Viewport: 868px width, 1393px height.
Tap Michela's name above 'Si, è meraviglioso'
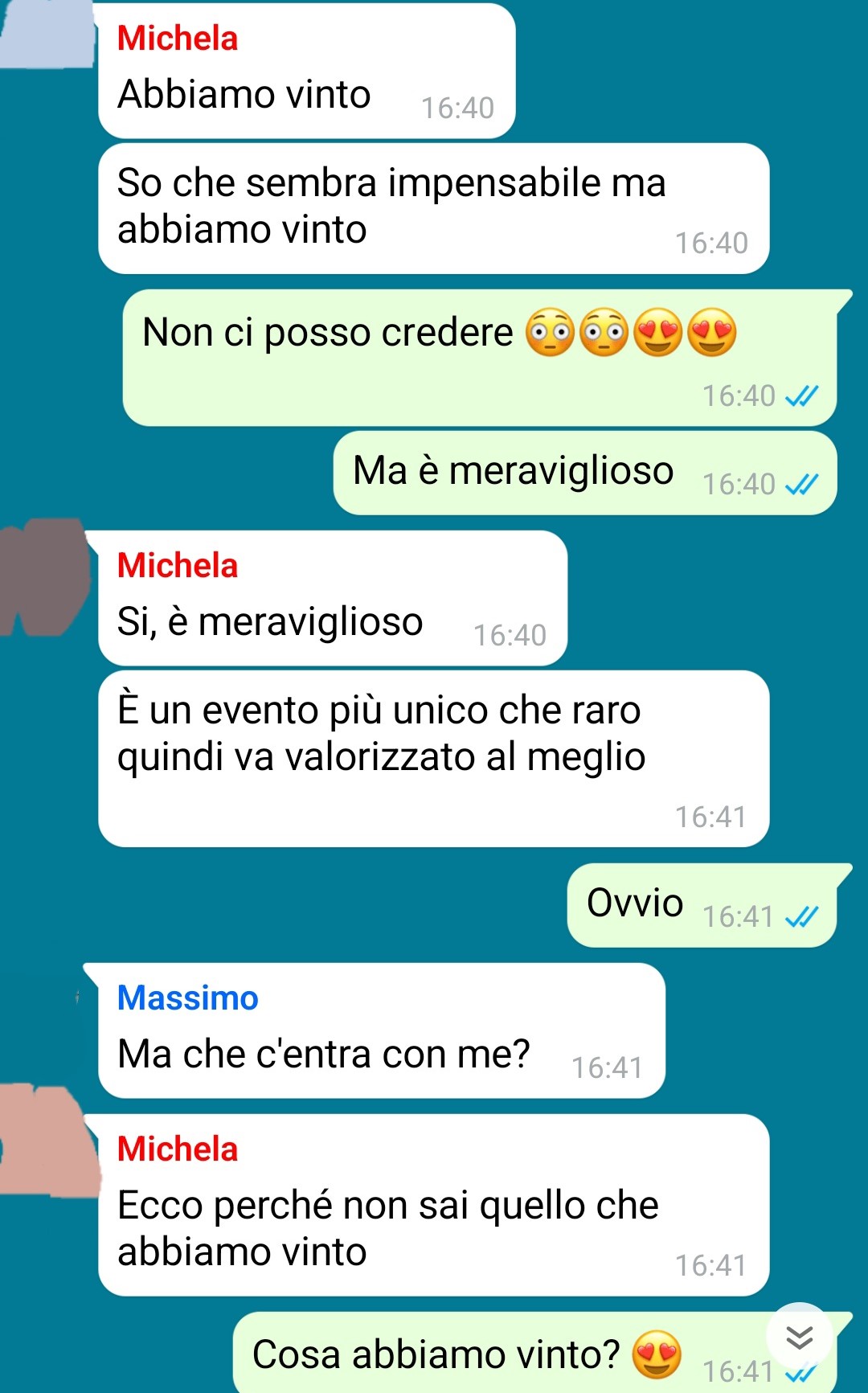(x=178, y=566)
